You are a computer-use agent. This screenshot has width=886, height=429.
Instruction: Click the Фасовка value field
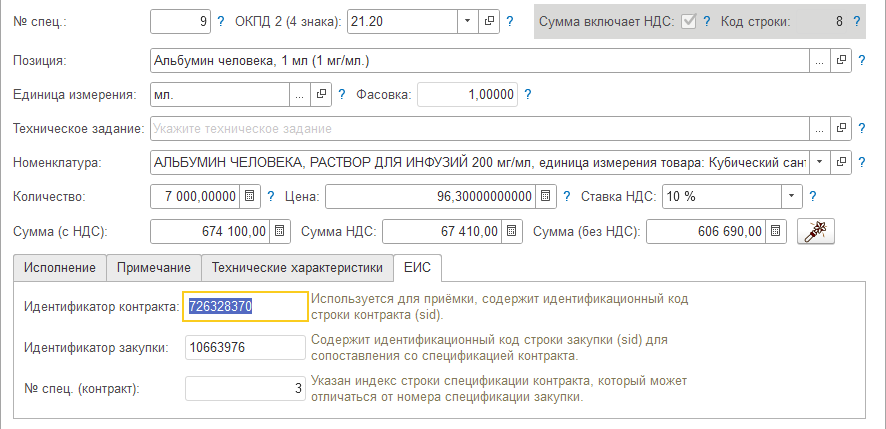(x=467, y=94)
